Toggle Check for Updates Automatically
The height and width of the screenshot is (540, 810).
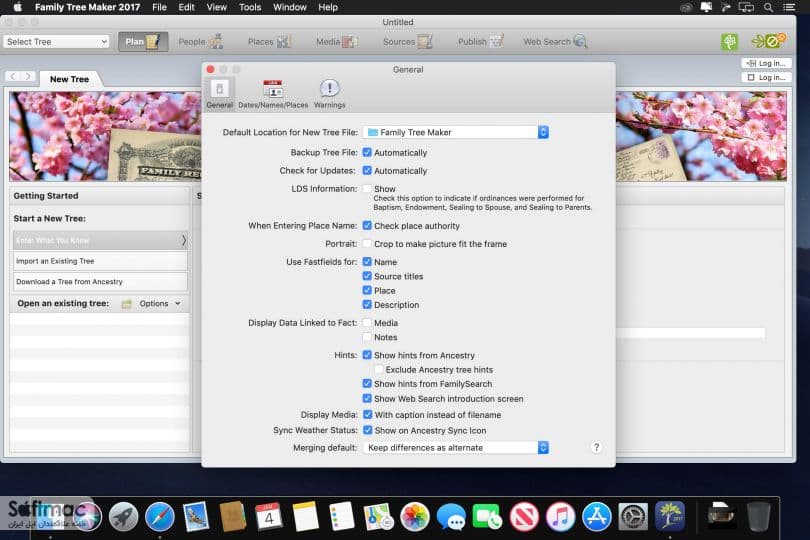click(367, 171)
